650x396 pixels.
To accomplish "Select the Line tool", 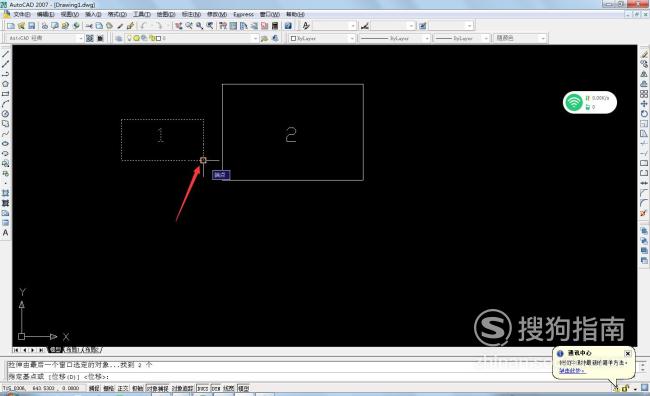I will coord(5,54).
